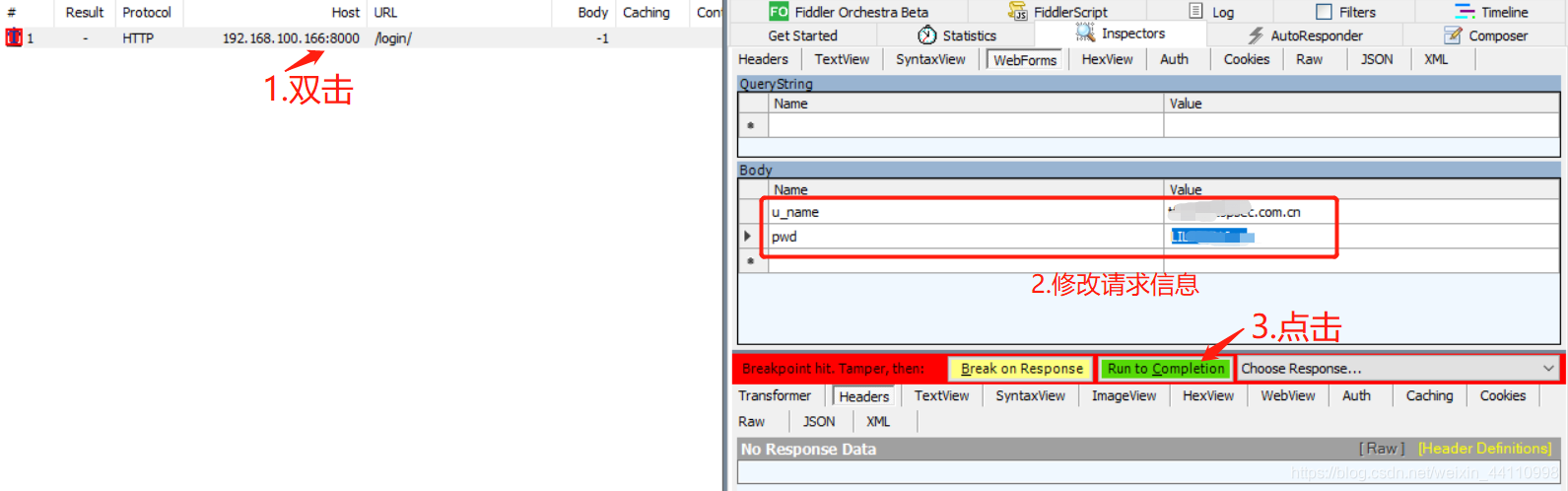Open the response TextView tab
1568x491 pixels.
(x=941, y=395)
